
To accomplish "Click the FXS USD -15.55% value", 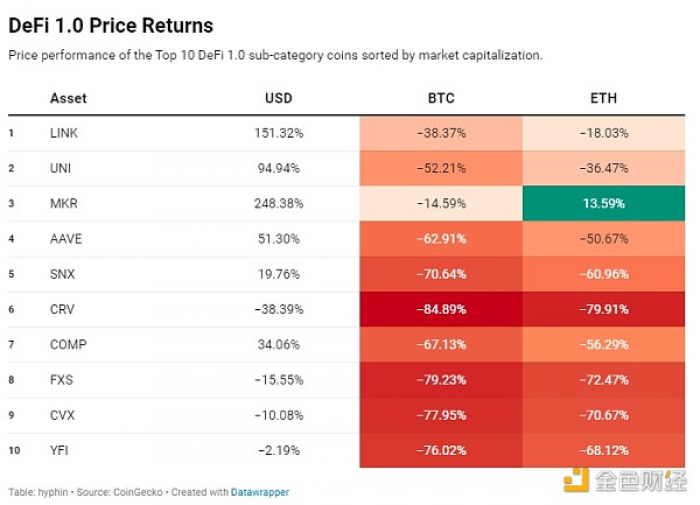I will click(279, 380).
